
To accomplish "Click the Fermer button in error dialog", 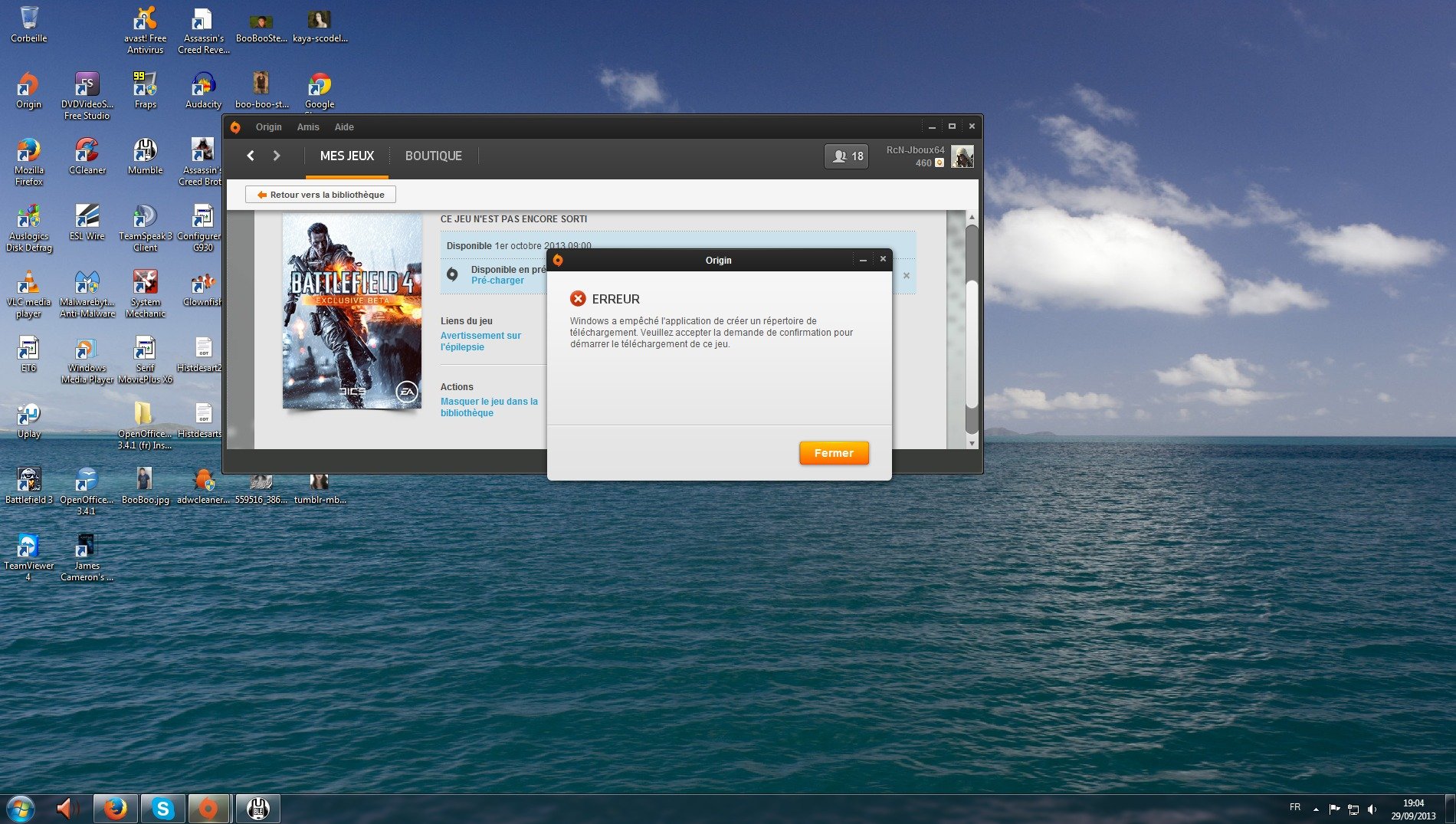I will click(x=834, y=453).
